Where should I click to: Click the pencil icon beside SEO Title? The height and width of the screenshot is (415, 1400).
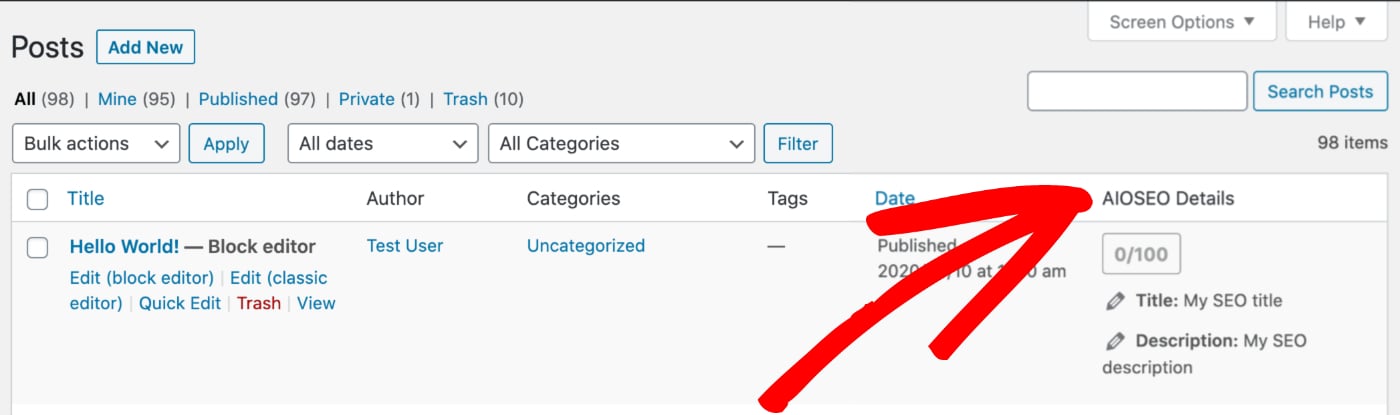[1115, 301]
